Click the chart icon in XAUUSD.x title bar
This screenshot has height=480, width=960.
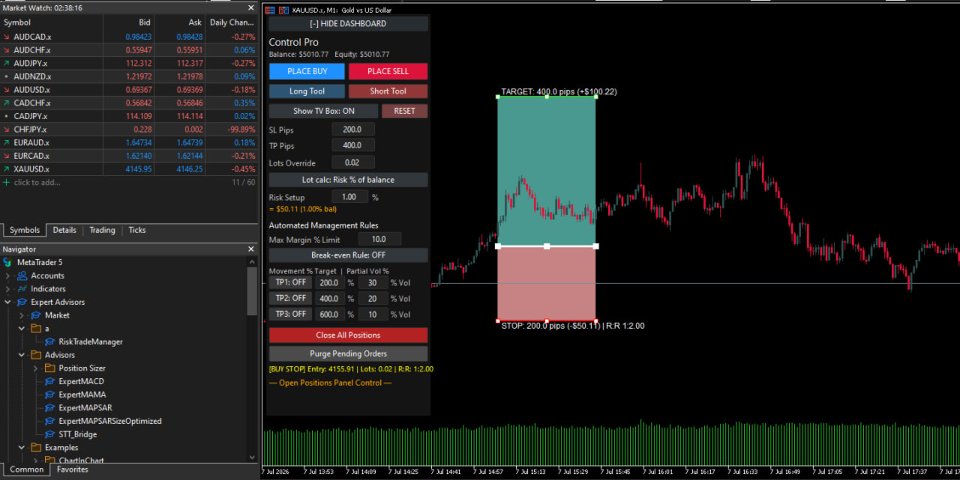pos(271,10)
